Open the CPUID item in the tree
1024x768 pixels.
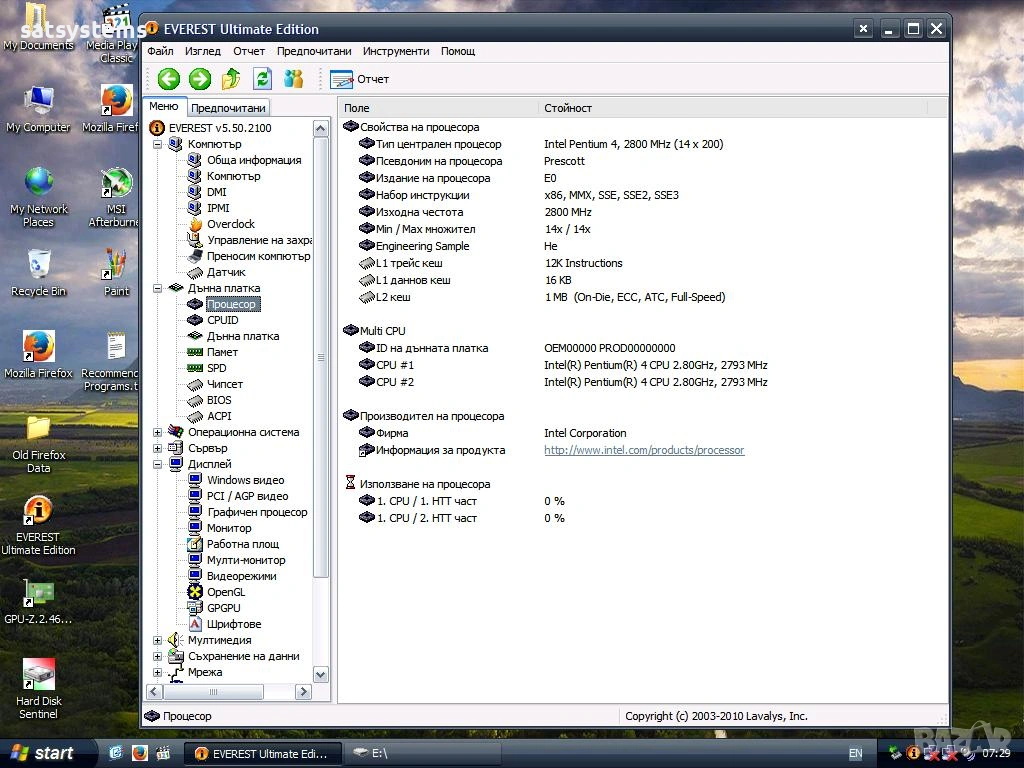coord(222,320)
